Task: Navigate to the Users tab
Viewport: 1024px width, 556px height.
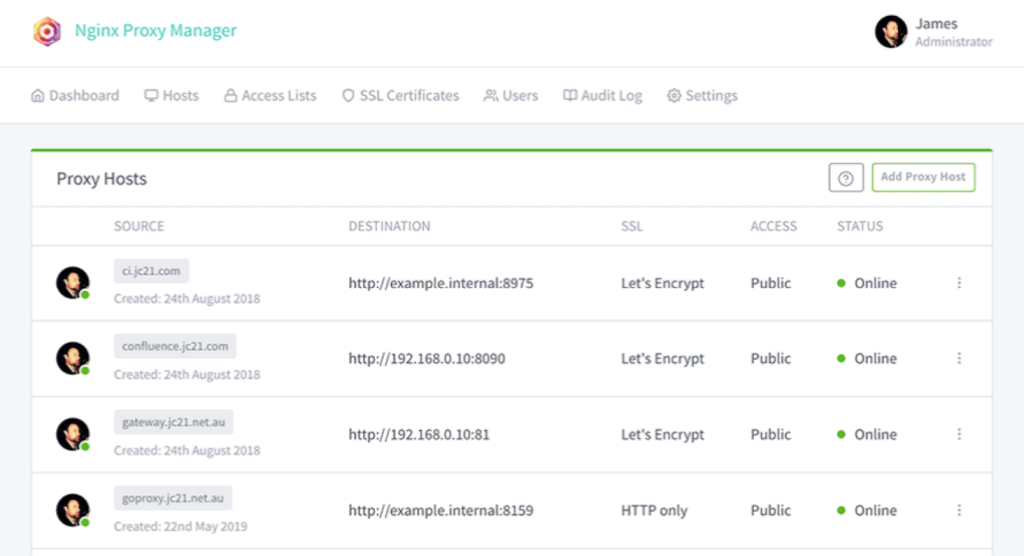Action: [511, 95]
